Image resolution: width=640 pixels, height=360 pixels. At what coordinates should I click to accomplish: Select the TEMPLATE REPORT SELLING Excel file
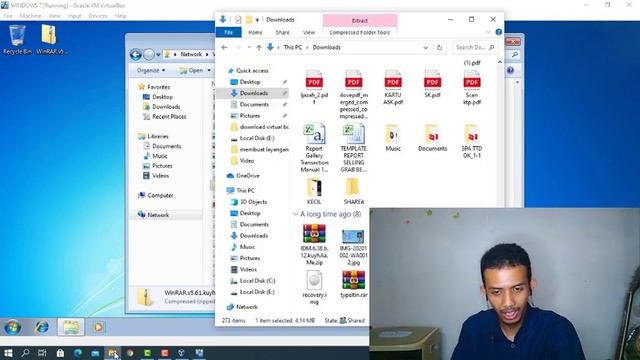[x=353, y=148]
